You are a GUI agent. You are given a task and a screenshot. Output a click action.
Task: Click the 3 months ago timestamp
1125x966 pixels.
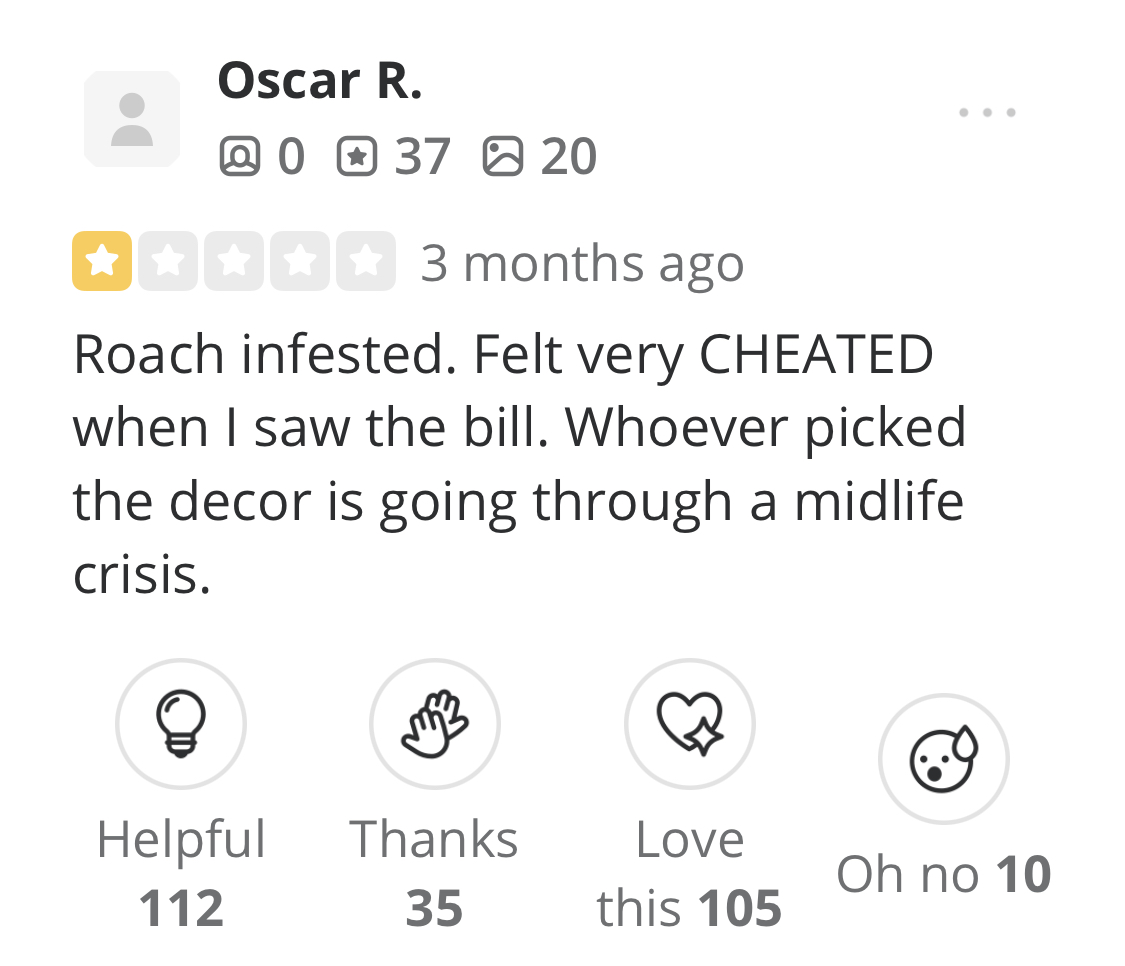[x=583, y=263]
